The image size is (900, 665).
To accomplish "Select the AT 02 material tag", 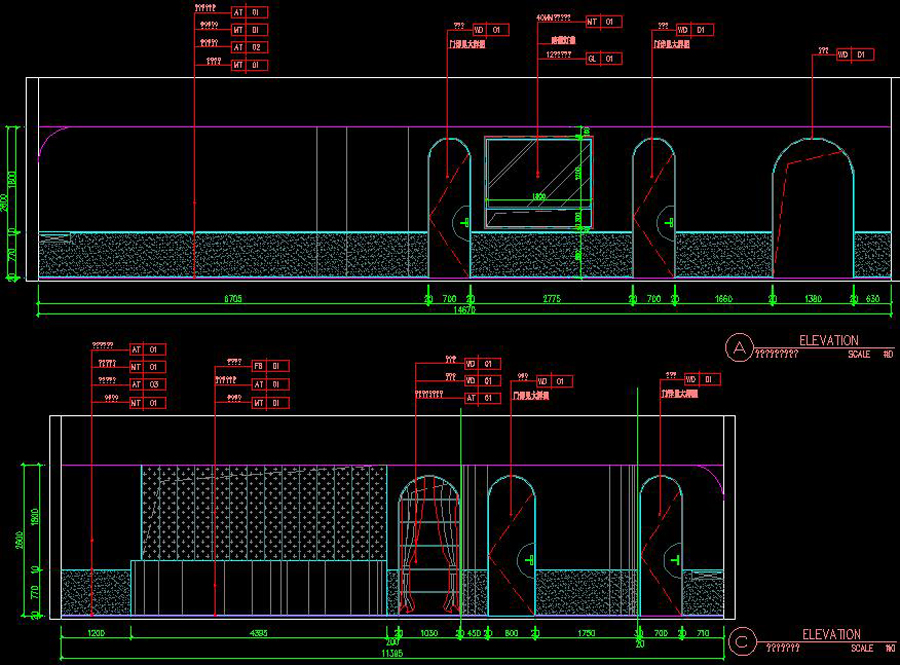I will (x=250, y=47).
